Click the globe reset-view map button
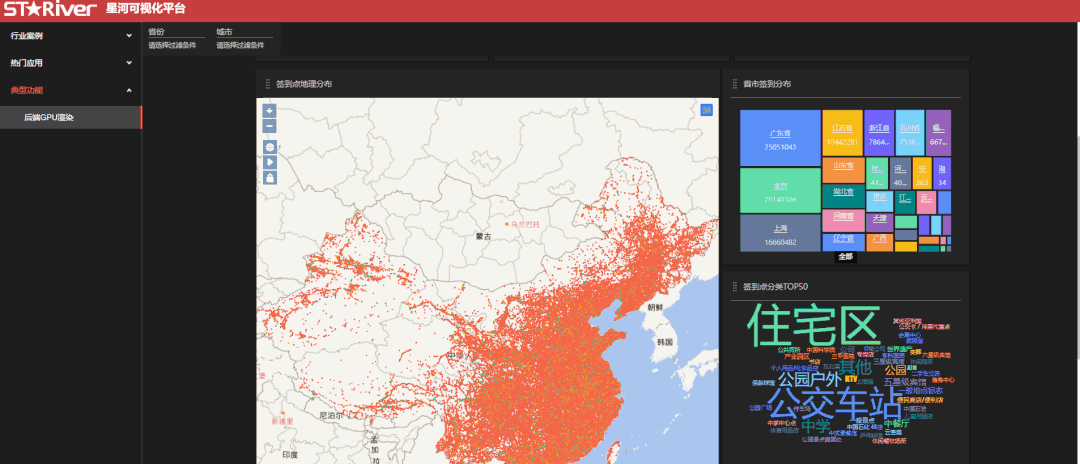 pyautogui.click(x=269, y=147)
